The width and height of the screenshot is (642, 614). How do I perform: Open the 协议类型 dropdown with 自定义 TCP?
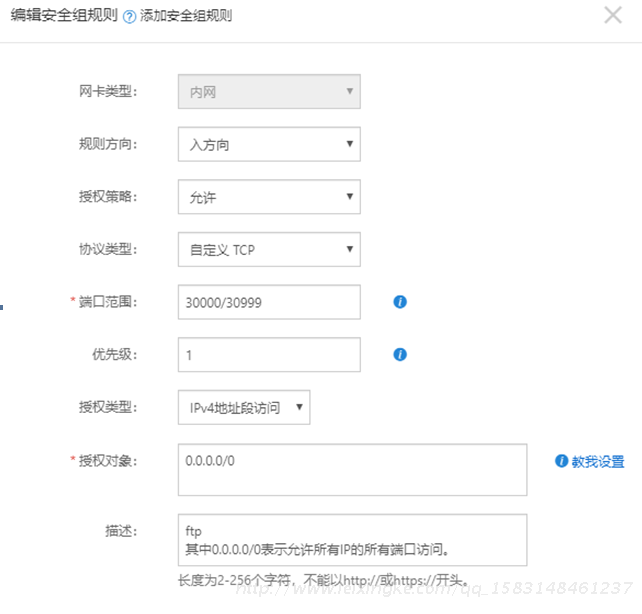(x=268, y=249)
